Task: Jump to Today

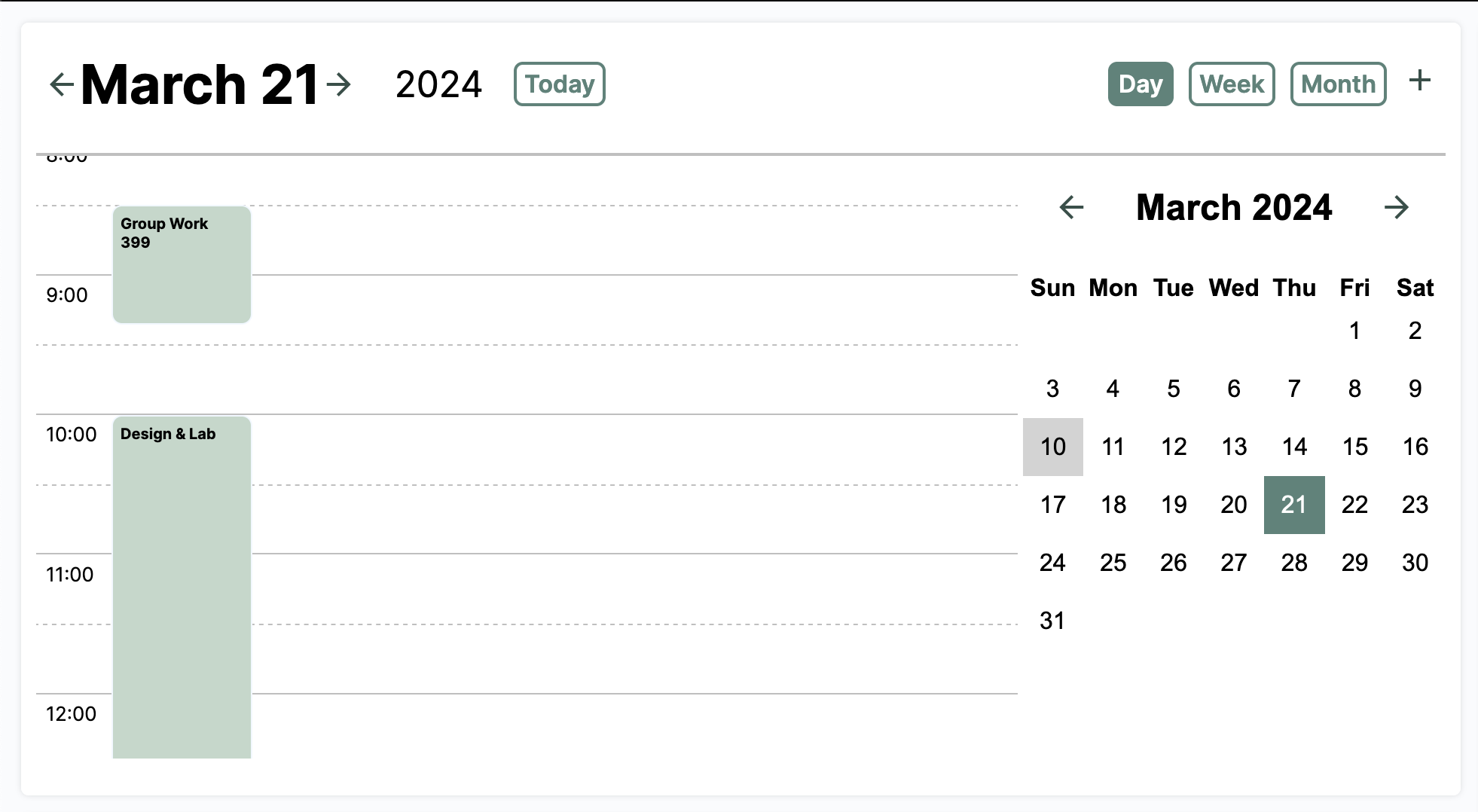Action: [x=559, y=84]
